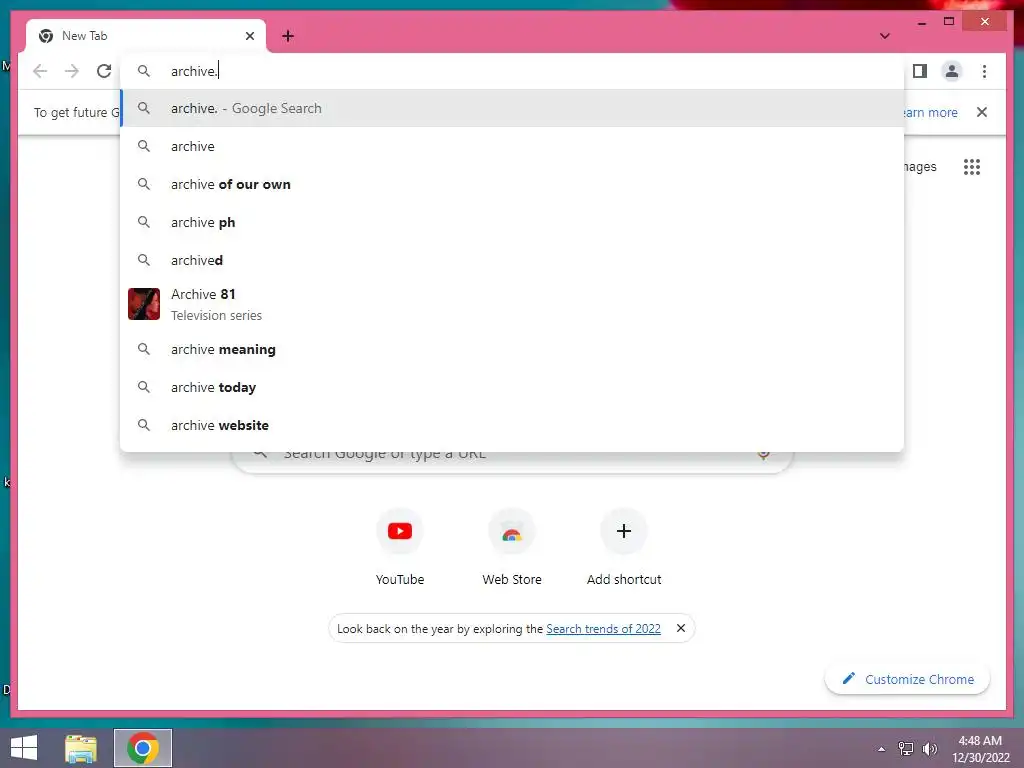Click the Add shortcut button

point(624,547)
